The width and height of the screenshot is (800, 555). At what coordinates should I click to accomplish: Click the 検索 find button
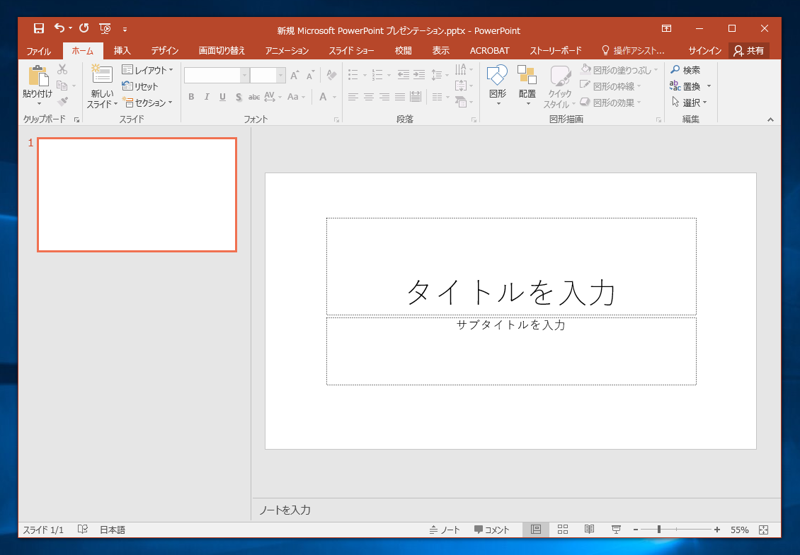point(686,70)
